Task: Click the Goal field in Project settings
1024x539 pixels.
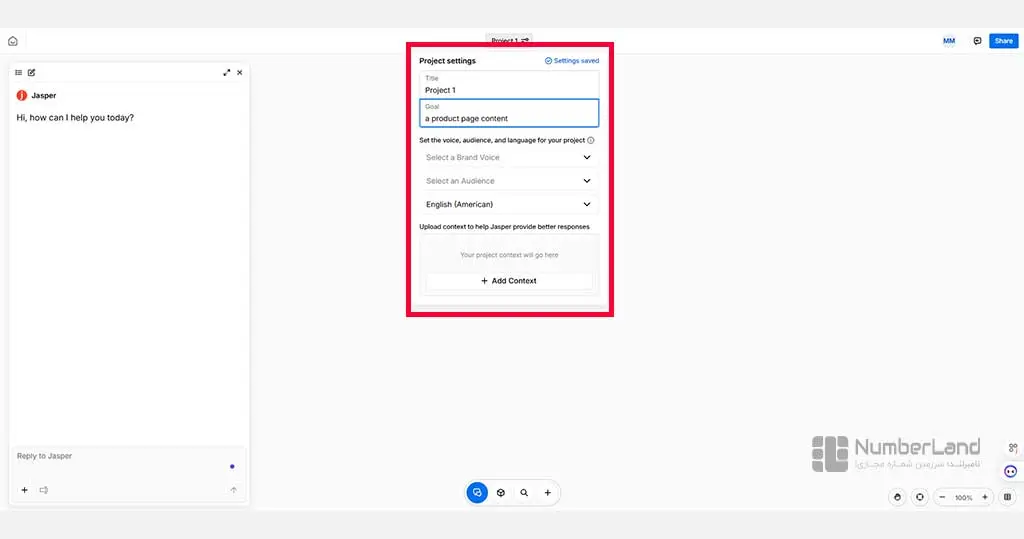Action: point(509,113)
